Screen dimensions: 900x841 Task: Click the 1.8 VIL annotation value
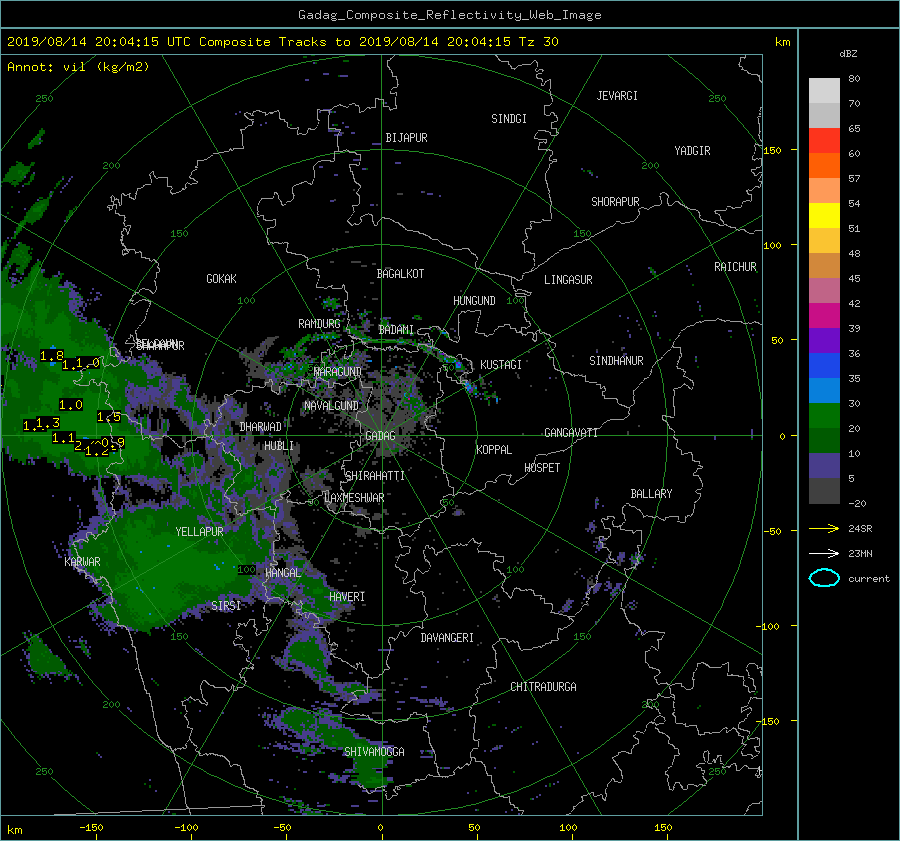[52, 356]
